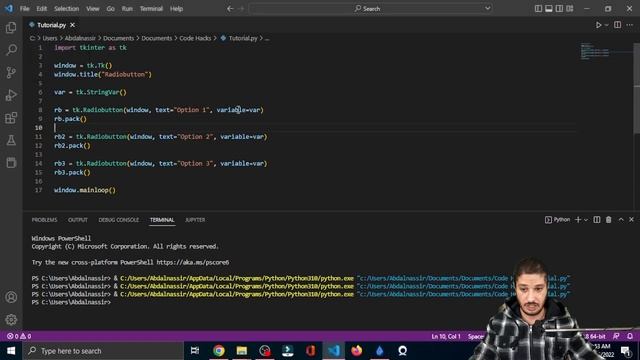The image size is (640, 360).
Task: Open the Manage gear settings icon
Action: 11,320
